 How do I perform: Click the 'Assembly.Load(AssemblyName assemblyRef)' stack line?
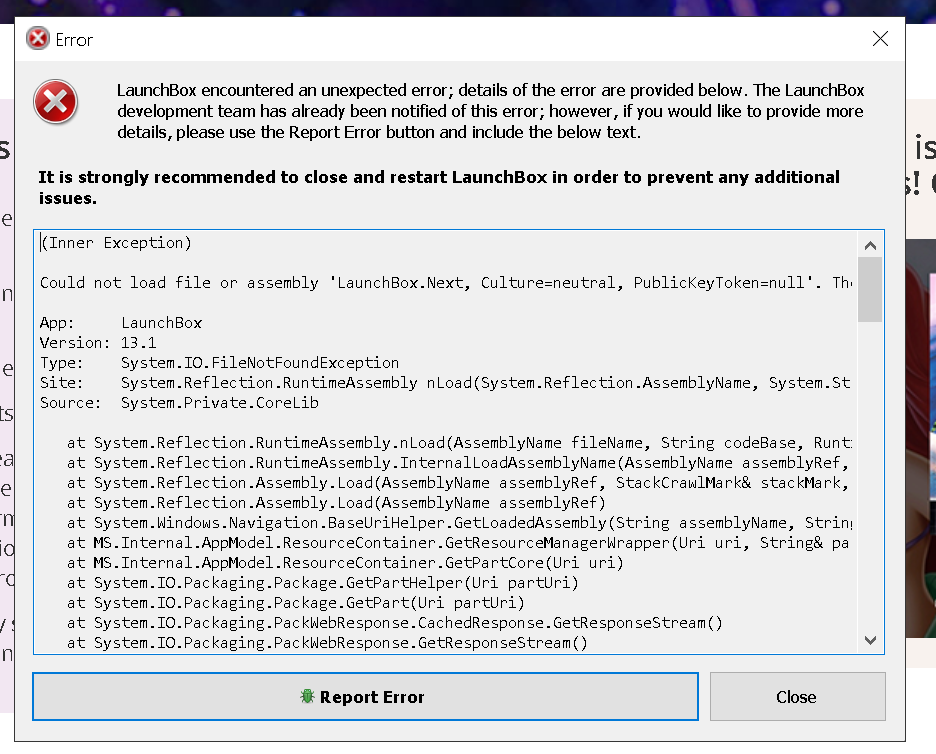click(336, 503)
